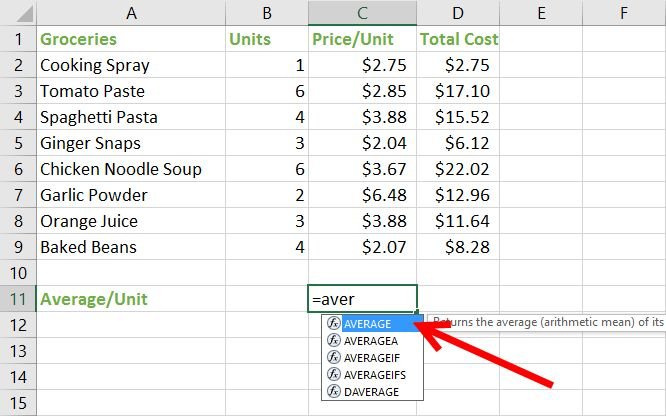Click the $22.02 total cost cell
Image resolution: width=666 pixels, height=416 pixels.
pos(458,169)
